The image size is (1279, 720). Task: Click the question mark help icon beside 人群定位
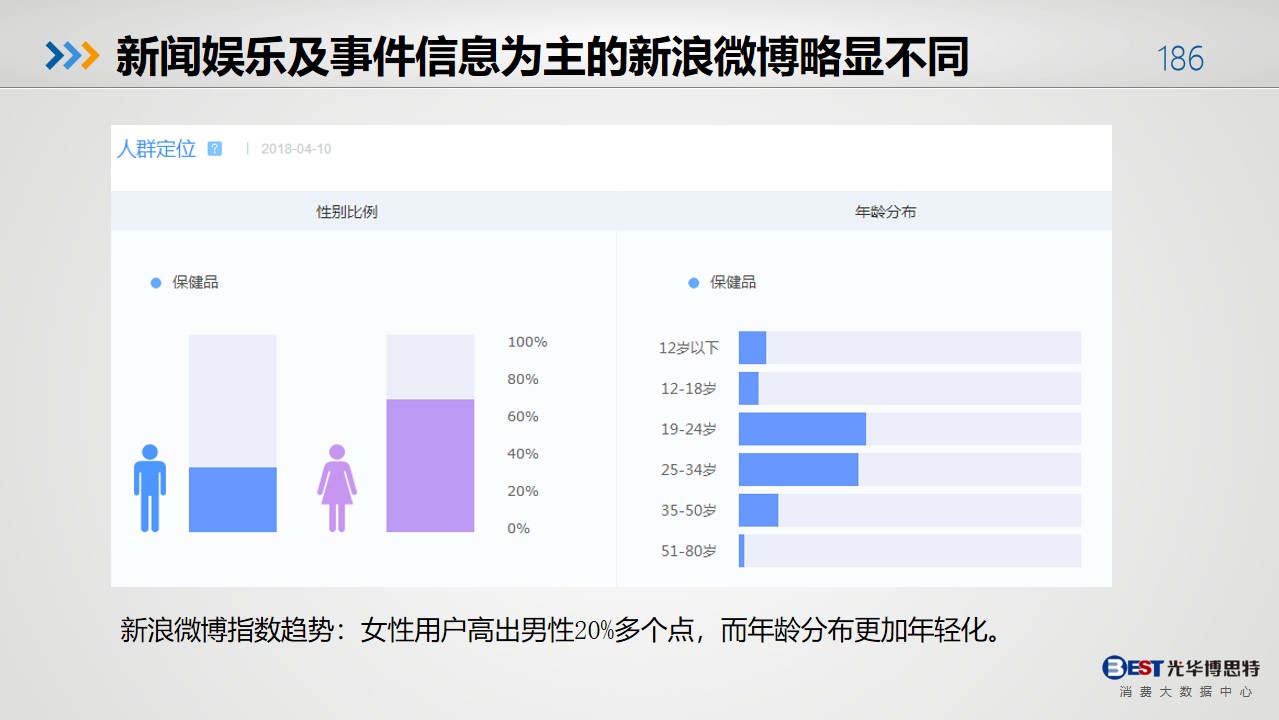pos(214,149)
